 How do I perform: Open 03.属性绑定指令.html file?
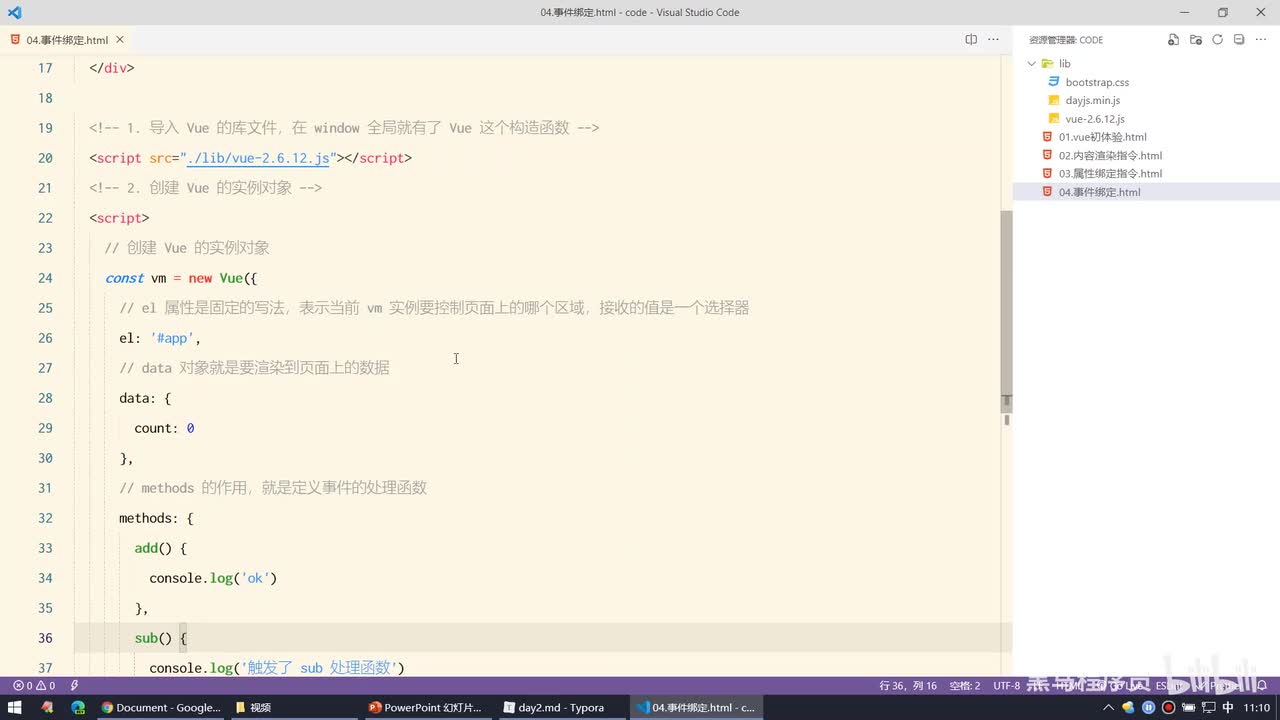pyautogui.click(x=1110, y=173)
